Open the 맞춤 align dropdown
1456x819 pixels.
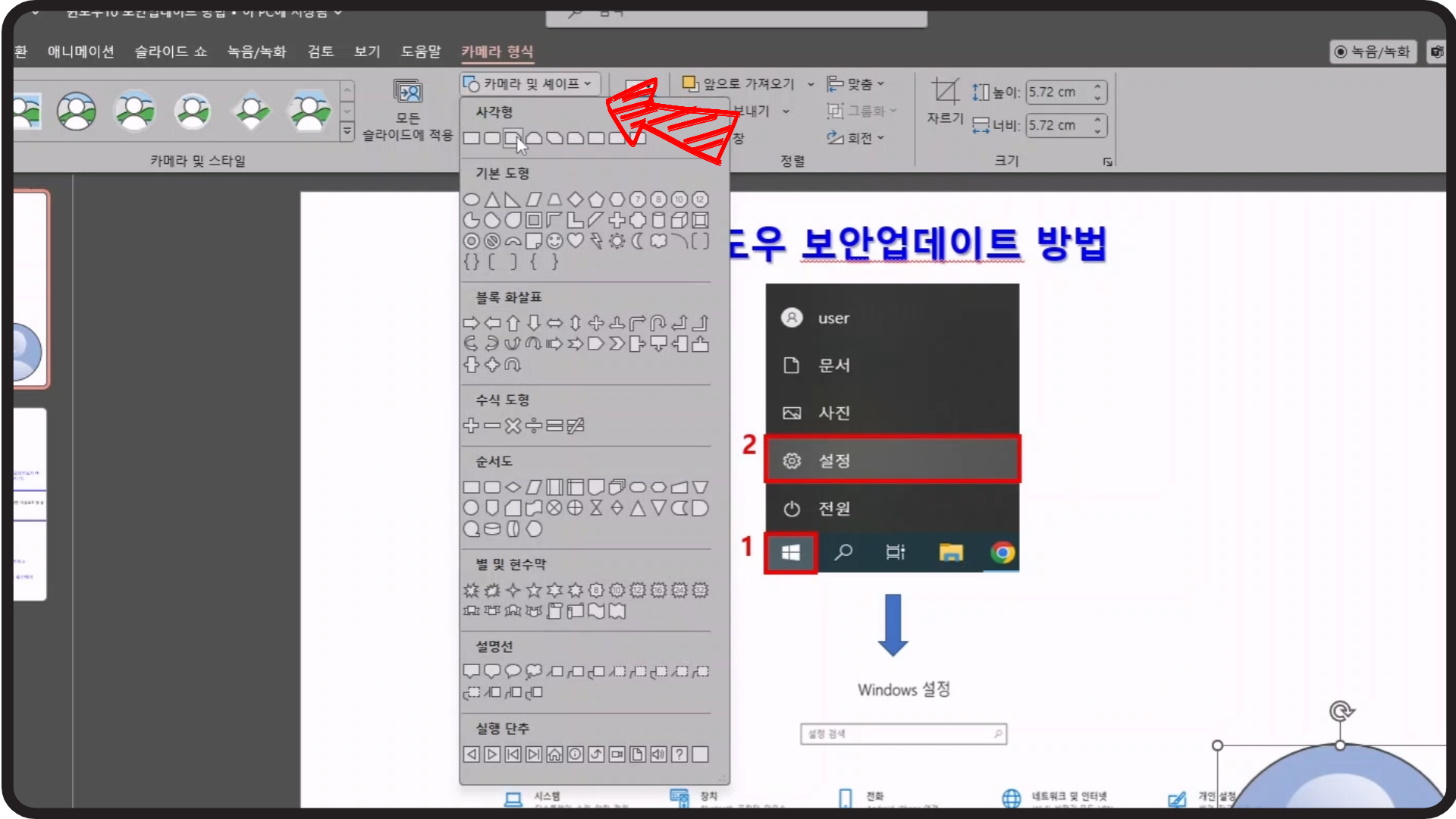[x=857, y=83]
